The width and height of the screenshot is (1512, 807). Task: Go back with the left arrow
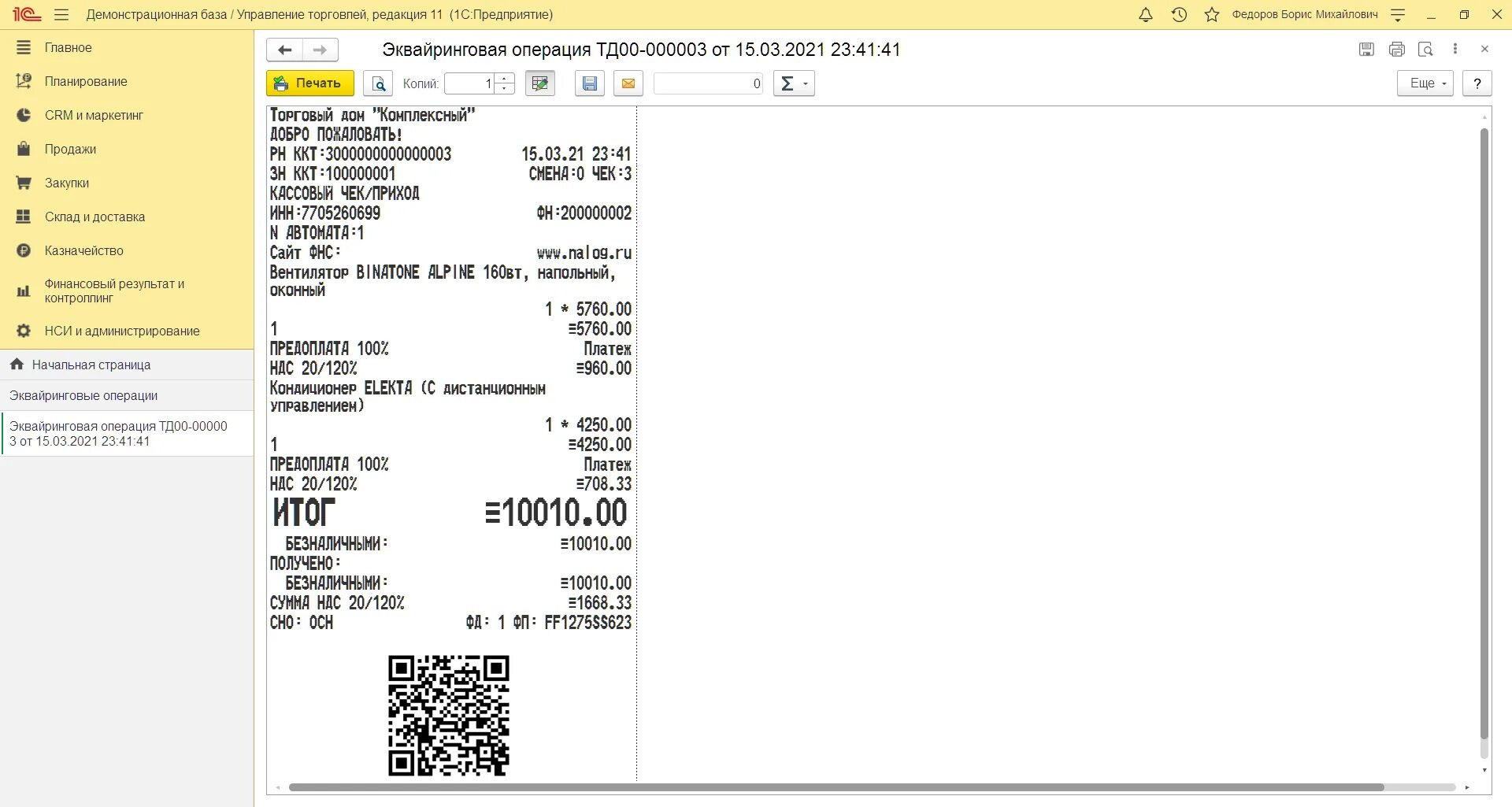285,50
